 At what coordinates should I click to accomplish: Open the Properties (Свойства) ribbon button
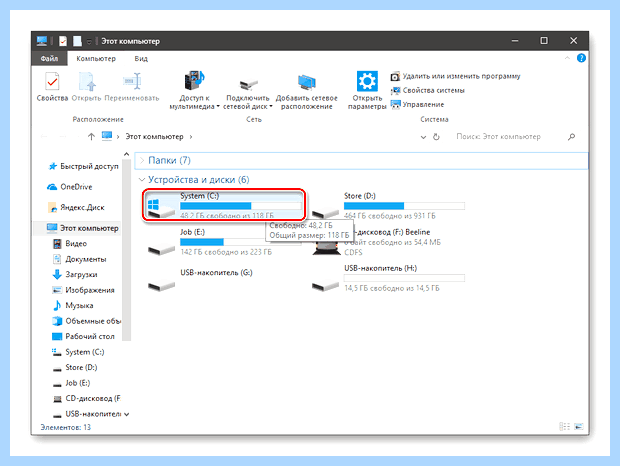[x=52, y=87]
